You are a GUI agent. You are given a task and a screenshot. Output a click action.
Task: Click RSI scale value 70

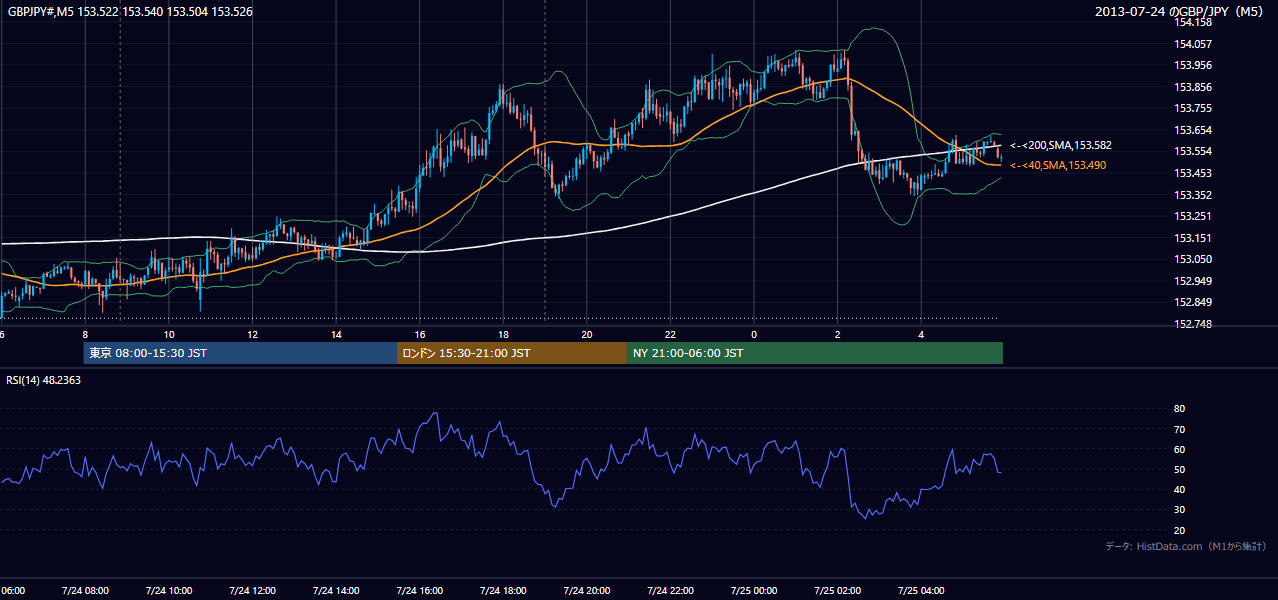[x=1179, y=429]
